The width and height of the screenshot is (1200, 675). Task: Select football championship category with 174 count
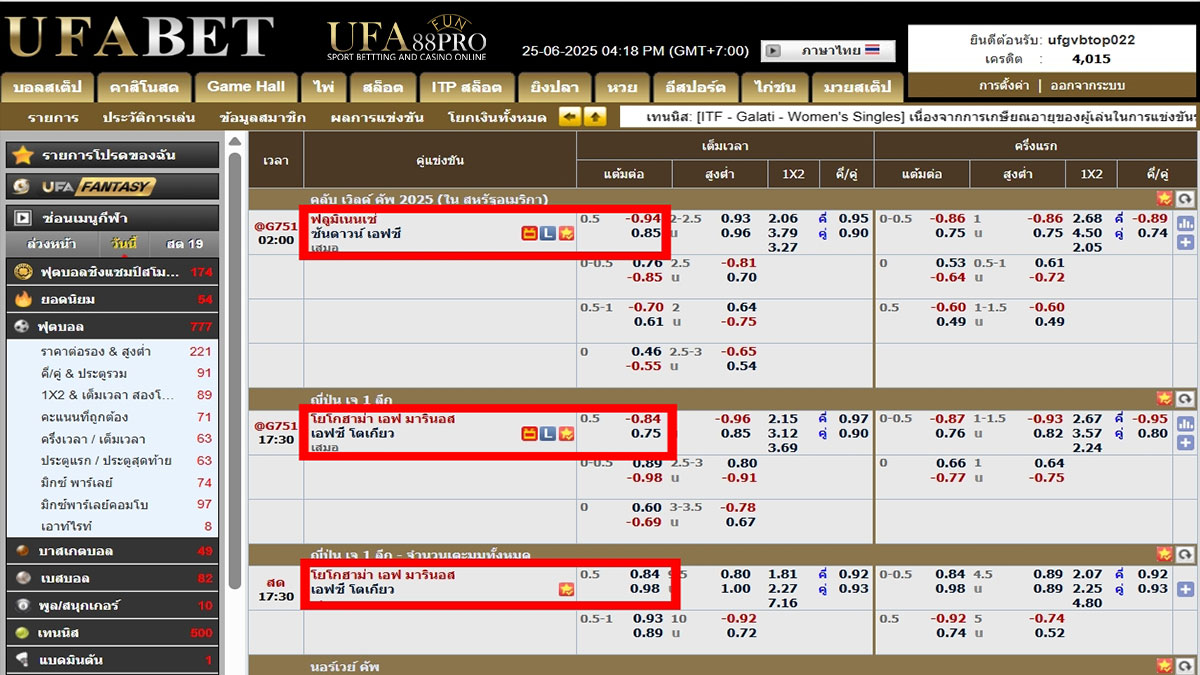[112, 271]
